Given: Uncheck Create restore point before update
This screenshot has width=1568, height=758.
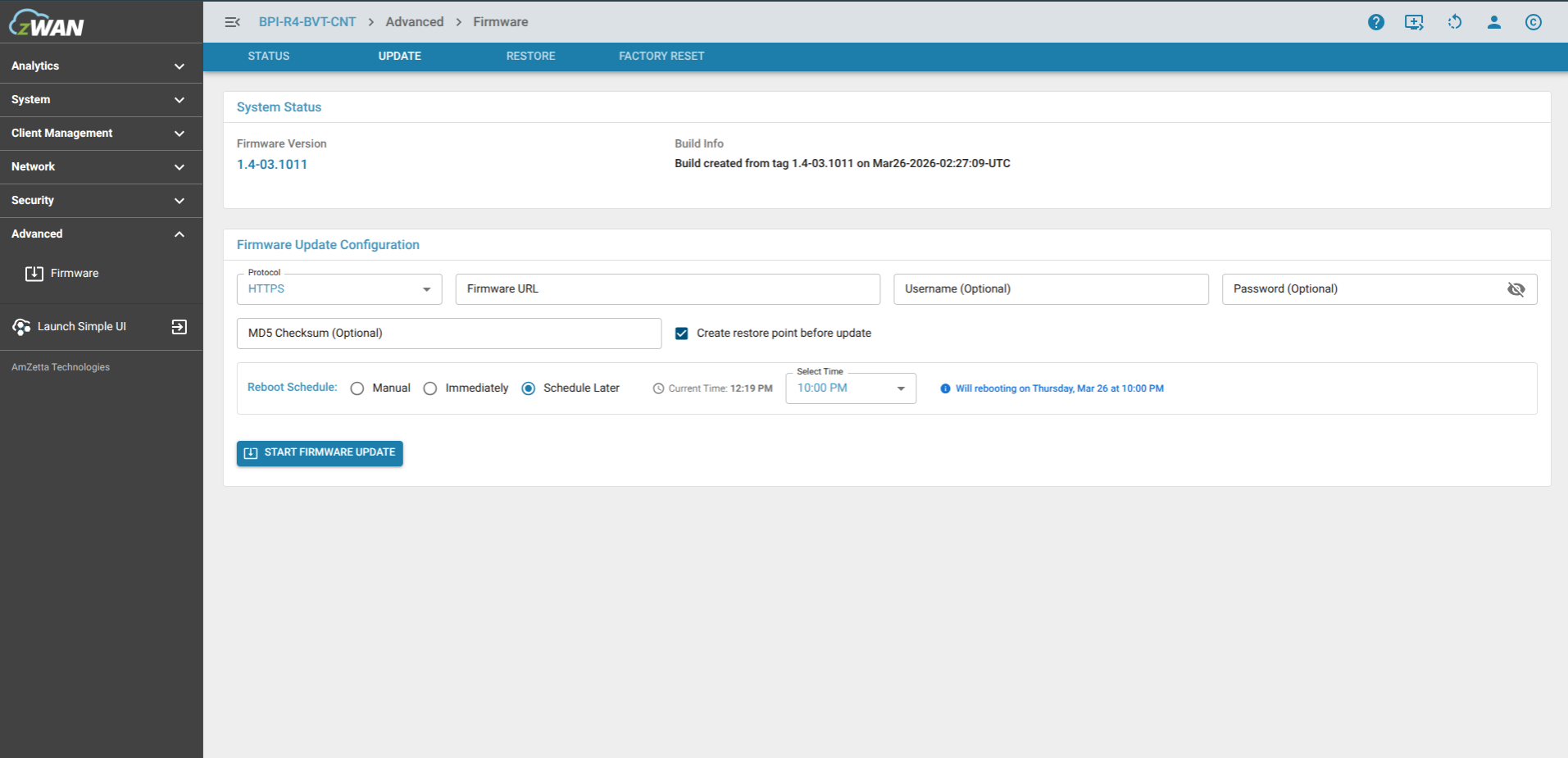Looking at the screenshot, I should click(681, 333).
